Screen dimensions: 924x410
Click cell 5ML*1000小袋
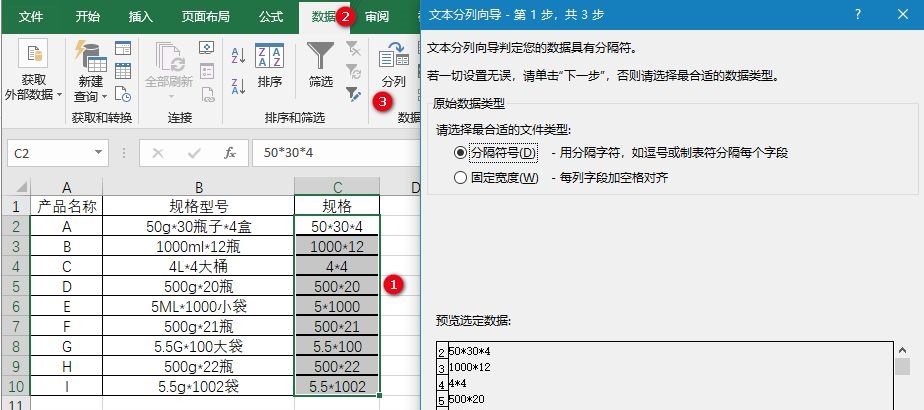point(199,306)
